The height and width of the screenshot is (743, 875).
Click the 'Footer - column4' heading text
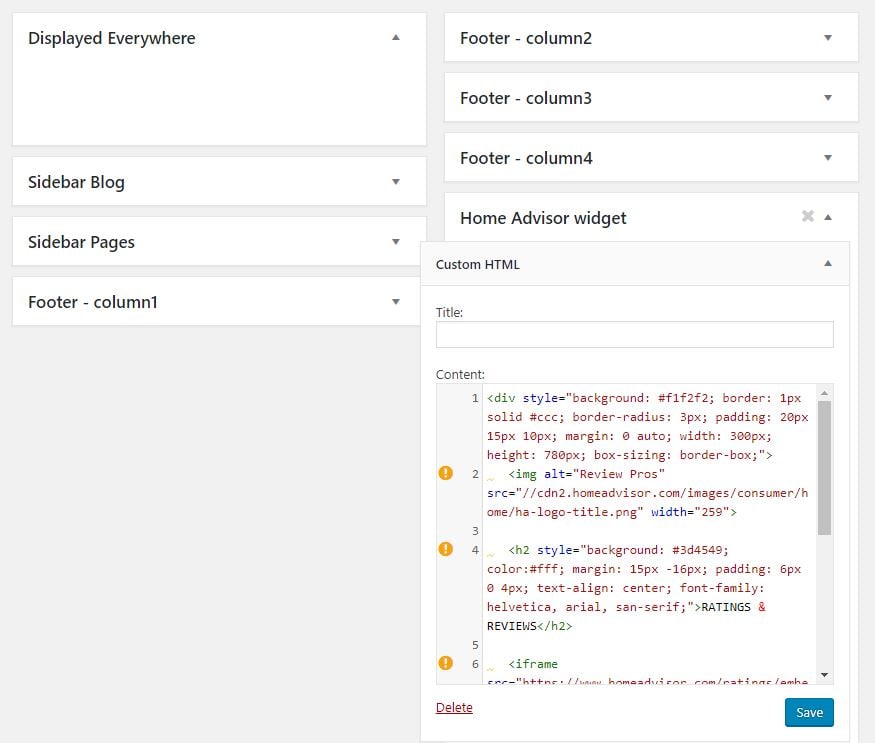pos(526,158)
